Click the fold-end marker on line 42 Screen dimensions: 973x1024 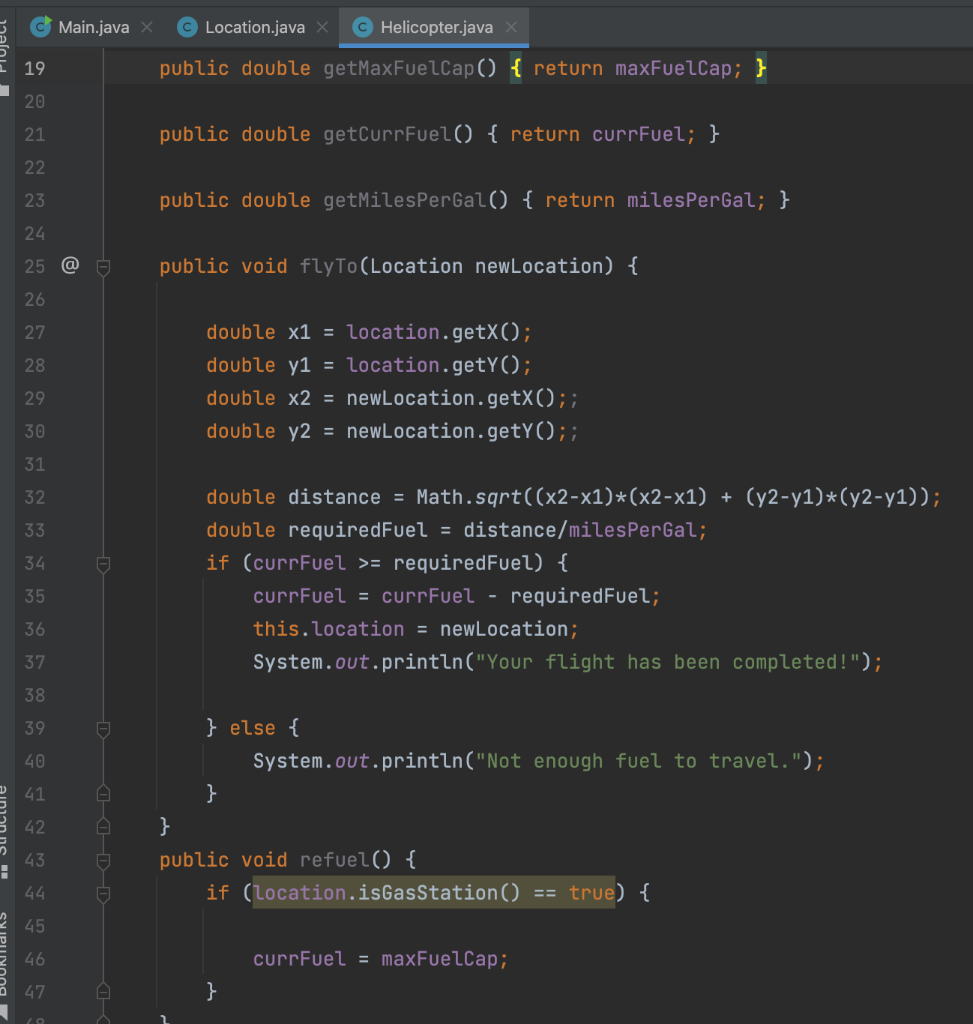(x=103, y=827)
